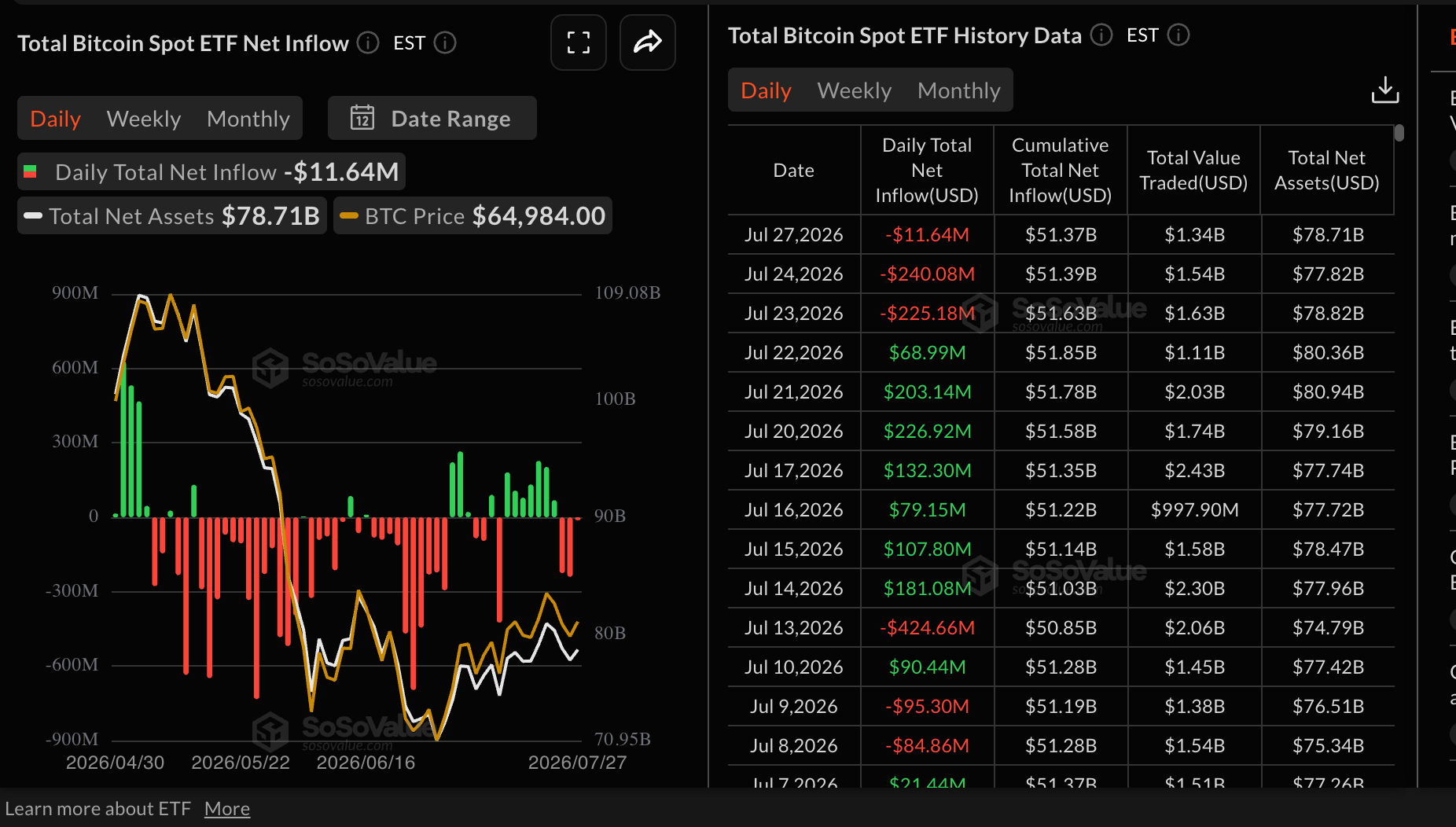Select the Jul 16,2026 date cell

794,509
